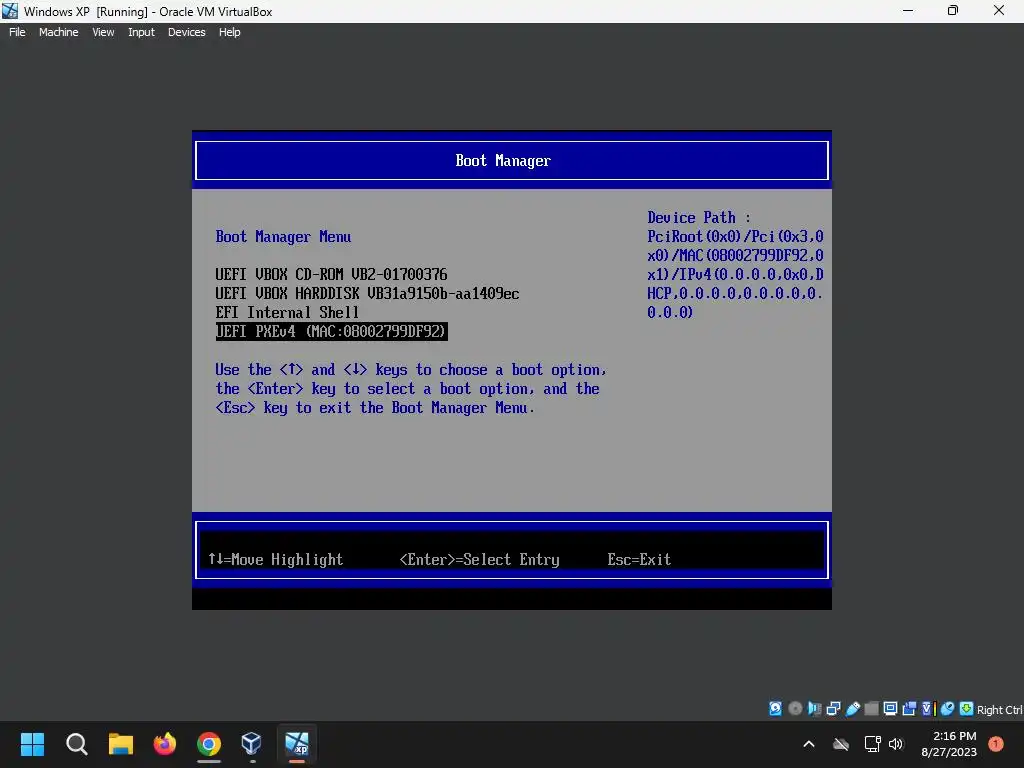Viewport: 1024px width, 768px height.
Task: Click the Device Path label
Action: point(699,217)
